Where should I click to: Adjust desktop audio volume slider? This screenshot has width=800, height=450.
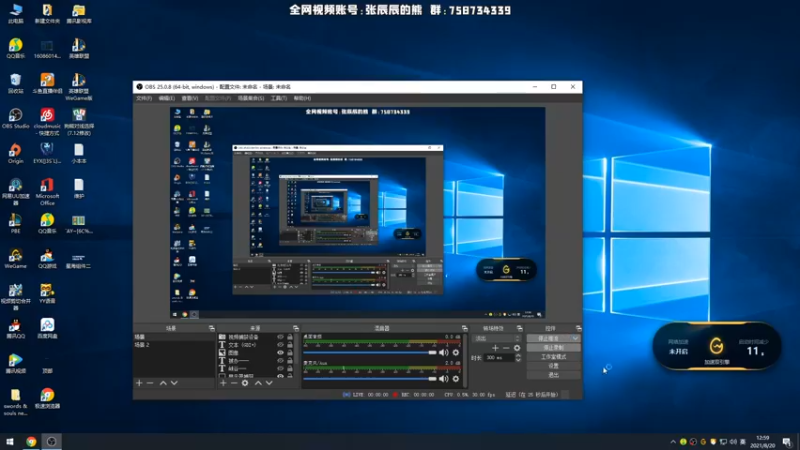point(370,353)
